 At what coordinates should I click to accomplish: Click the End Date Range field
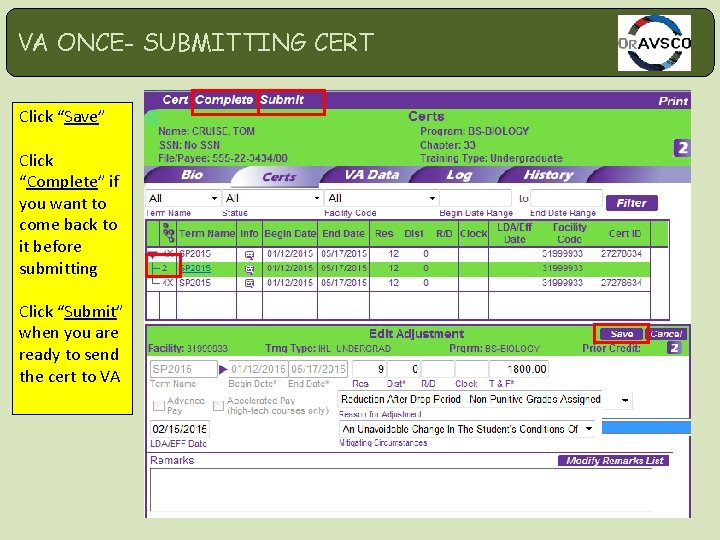tap(566, 198)
